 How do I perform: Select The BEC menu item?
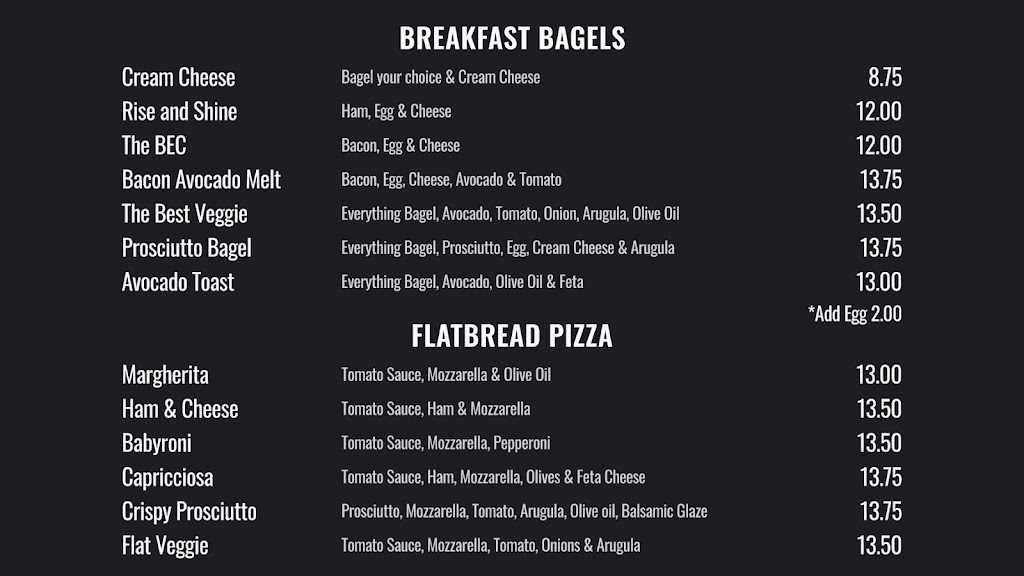point(154,145)
